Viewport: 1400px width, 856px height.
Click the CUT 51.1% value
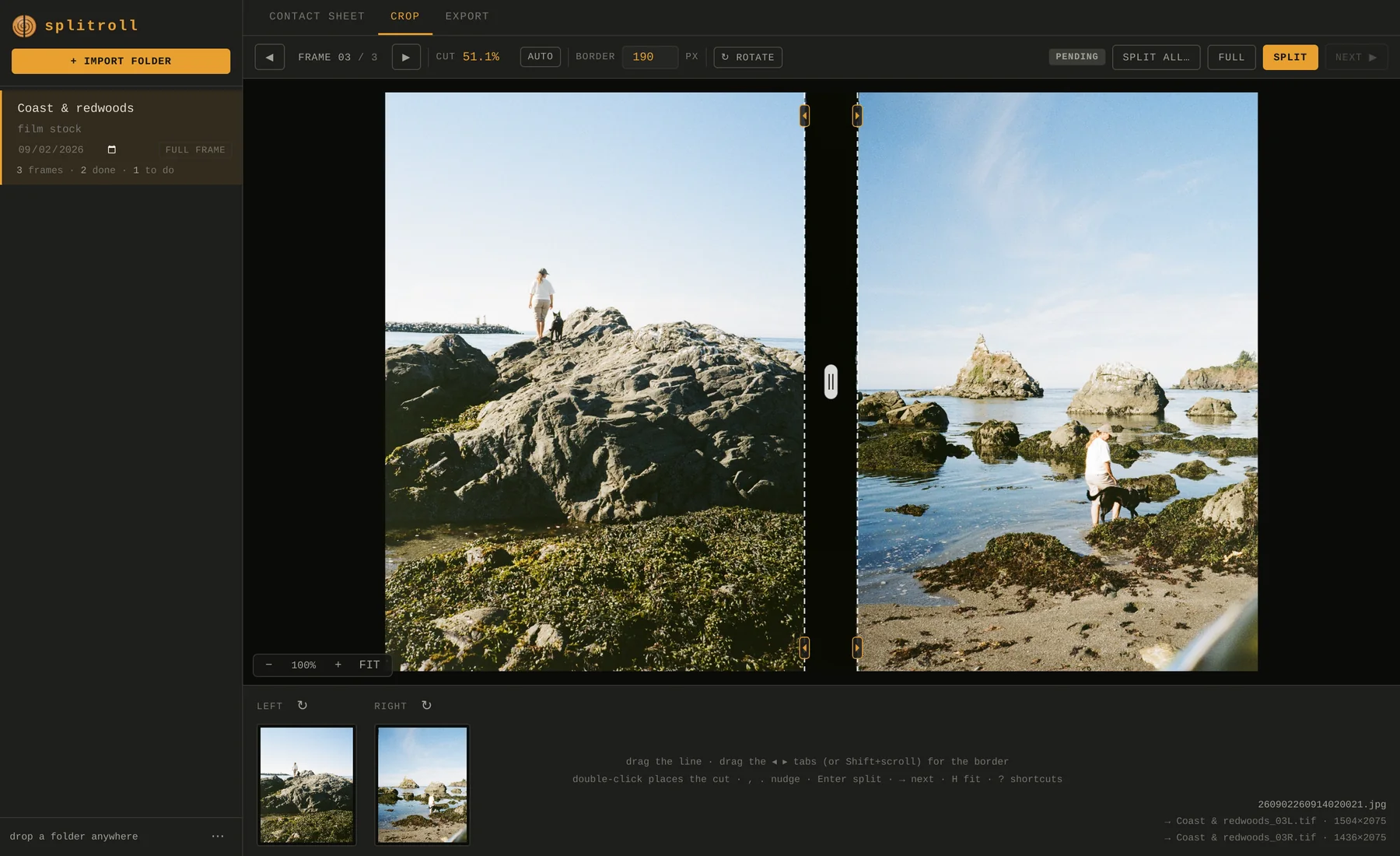tap(481, 57)
